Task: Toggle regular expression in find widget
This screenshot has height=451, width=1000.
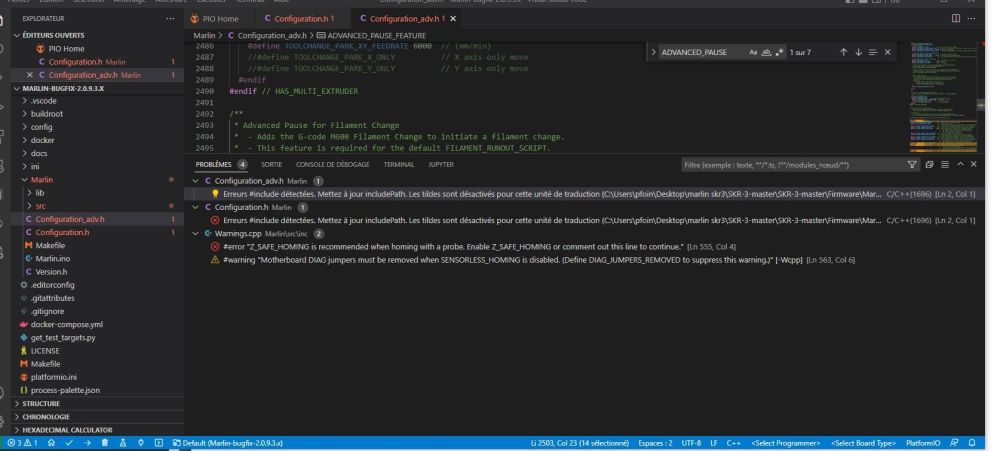Action: tap(779, 52)
